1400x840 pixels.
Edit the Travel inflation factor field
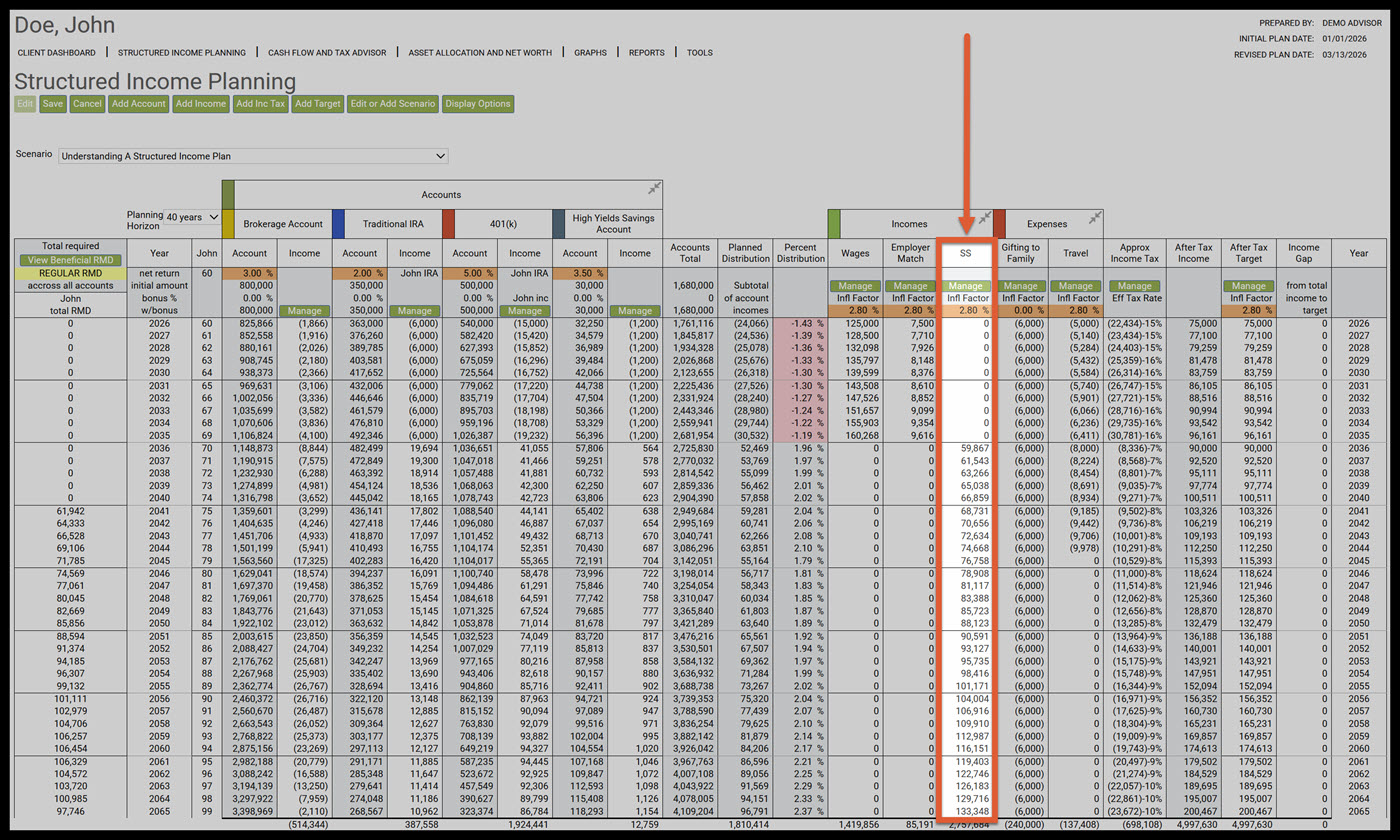pos(1076,310)
